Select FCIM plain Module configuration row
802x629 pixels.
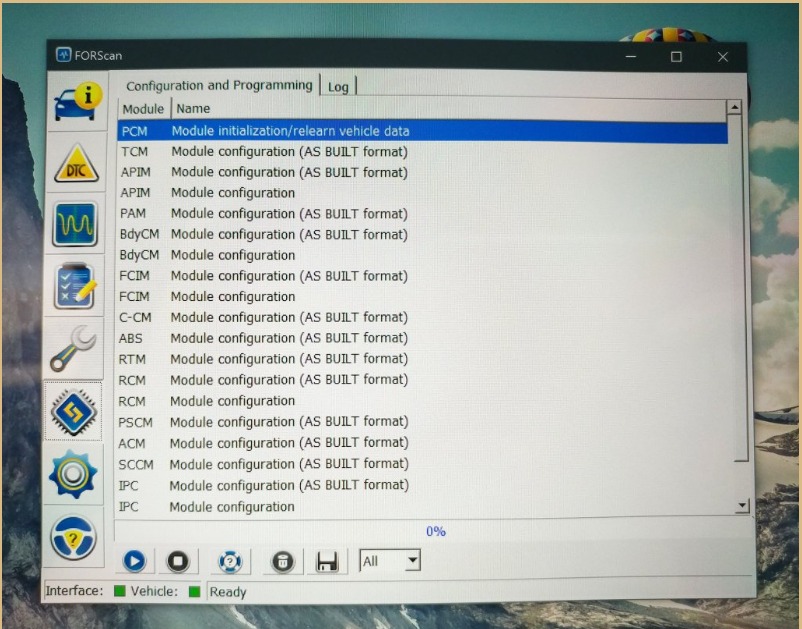422,296
